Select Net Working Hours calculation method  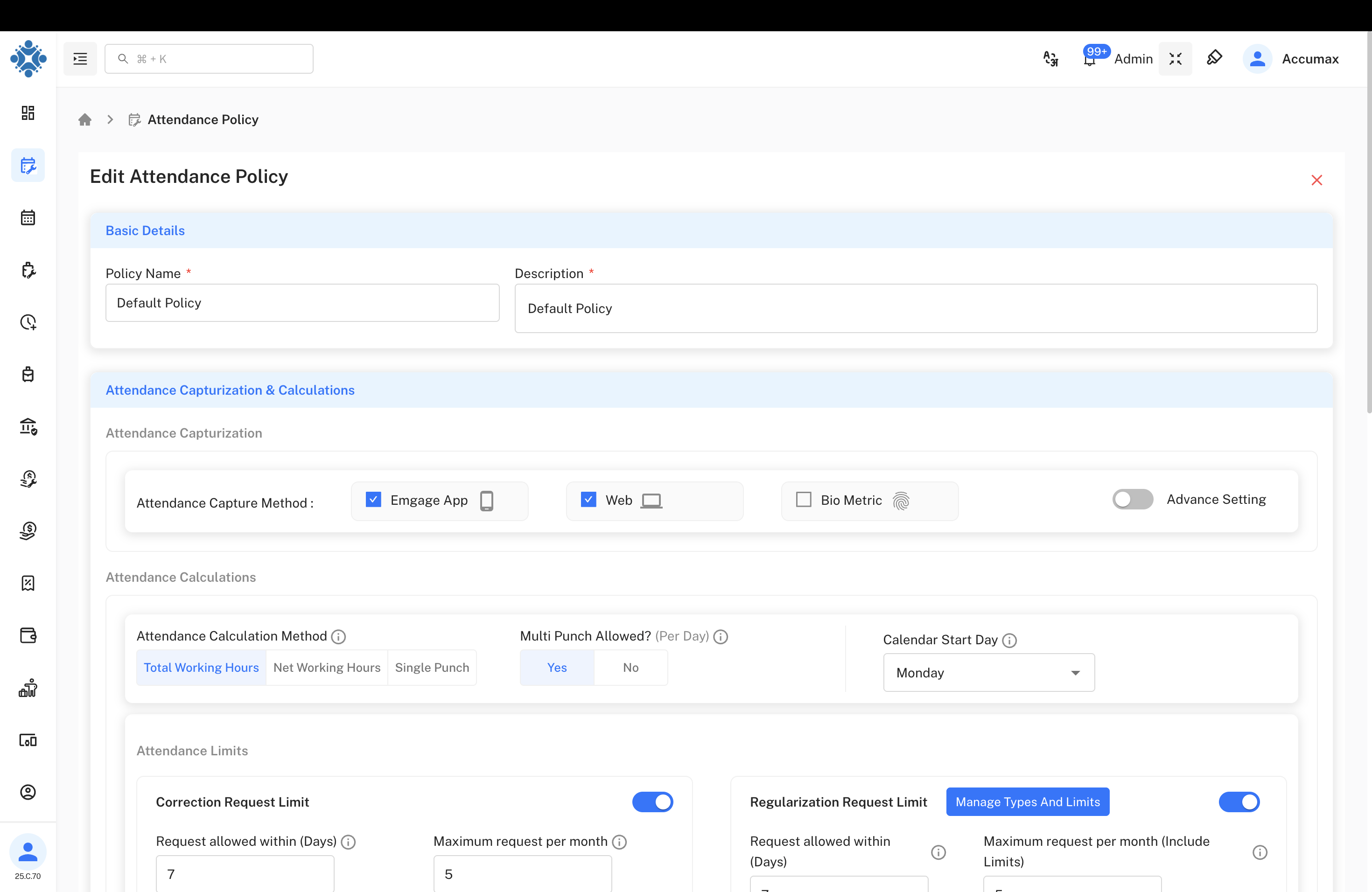(x=327, y=667)
